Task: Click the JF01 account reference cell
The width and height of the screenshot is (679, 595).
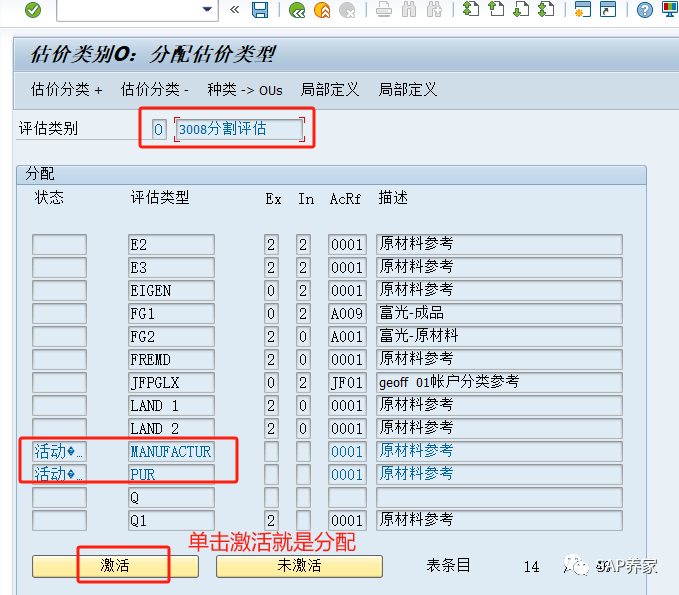Action: [x=347, y=382]
